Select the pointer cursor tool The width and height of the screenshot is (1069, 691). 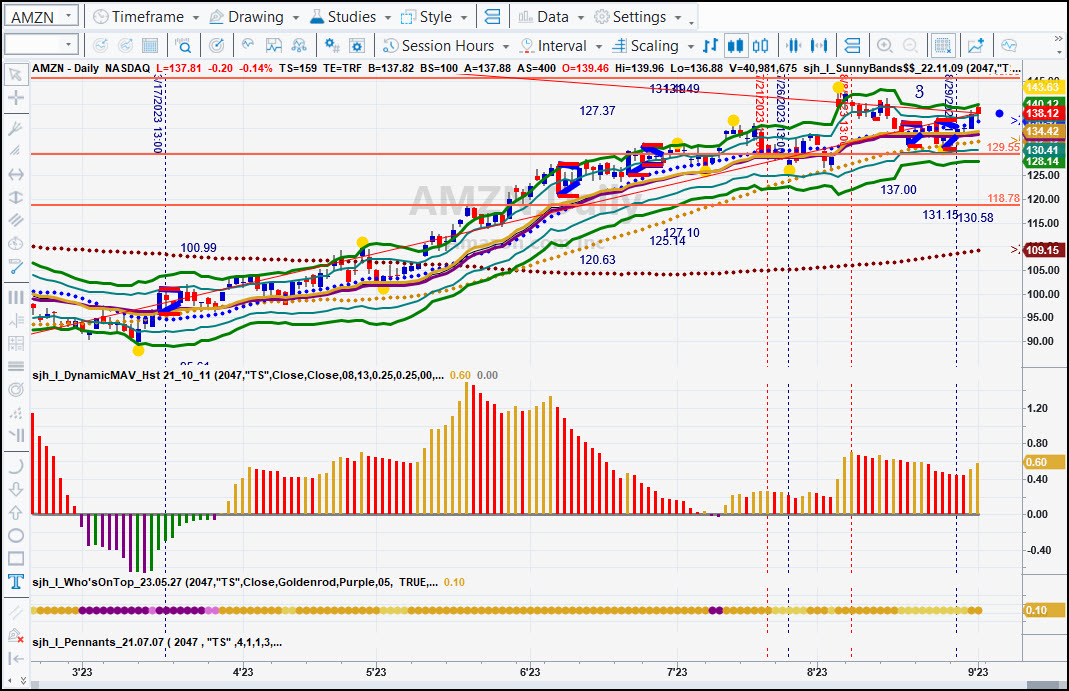click(x=15, y=75)
